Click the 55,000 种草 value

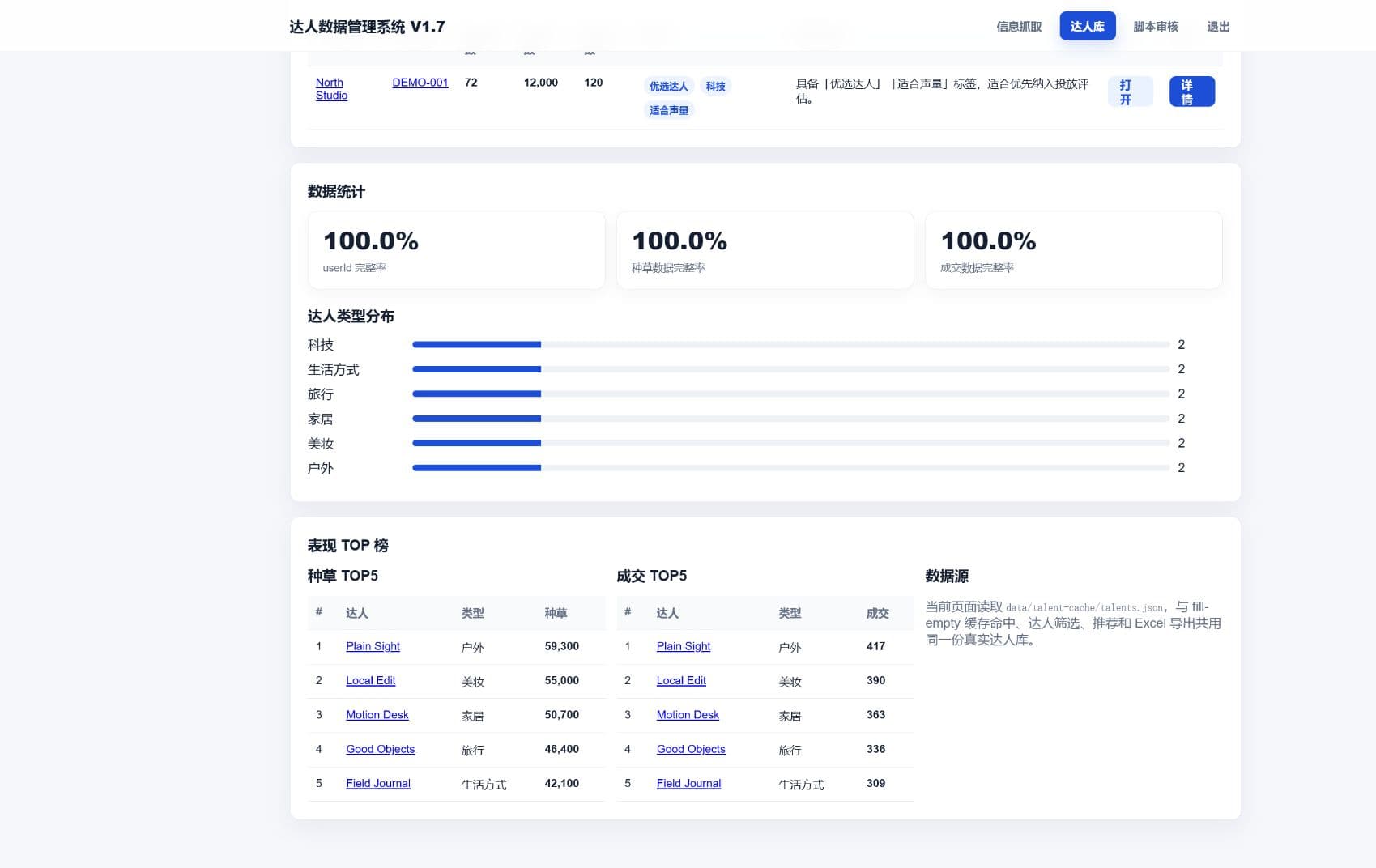tap(562, 680)
